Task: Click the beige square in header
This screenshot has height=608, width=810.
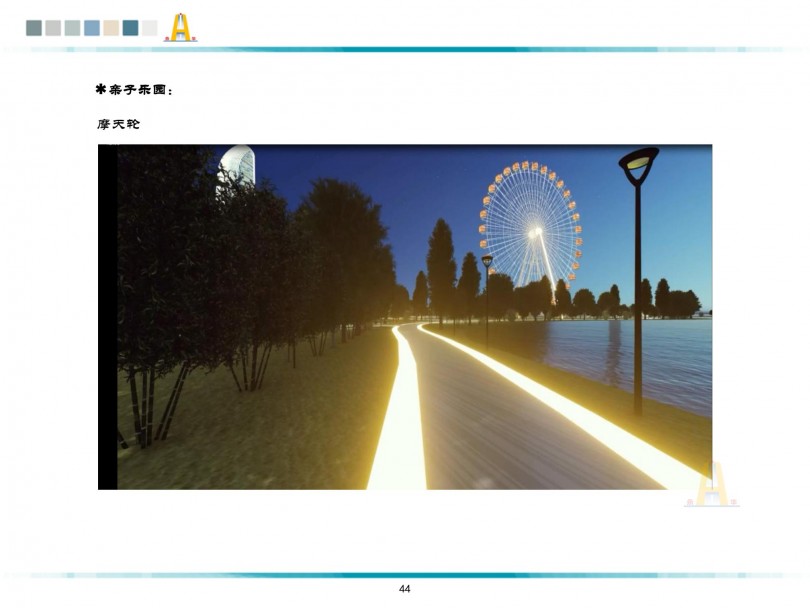Action: [x=111, y=28]
